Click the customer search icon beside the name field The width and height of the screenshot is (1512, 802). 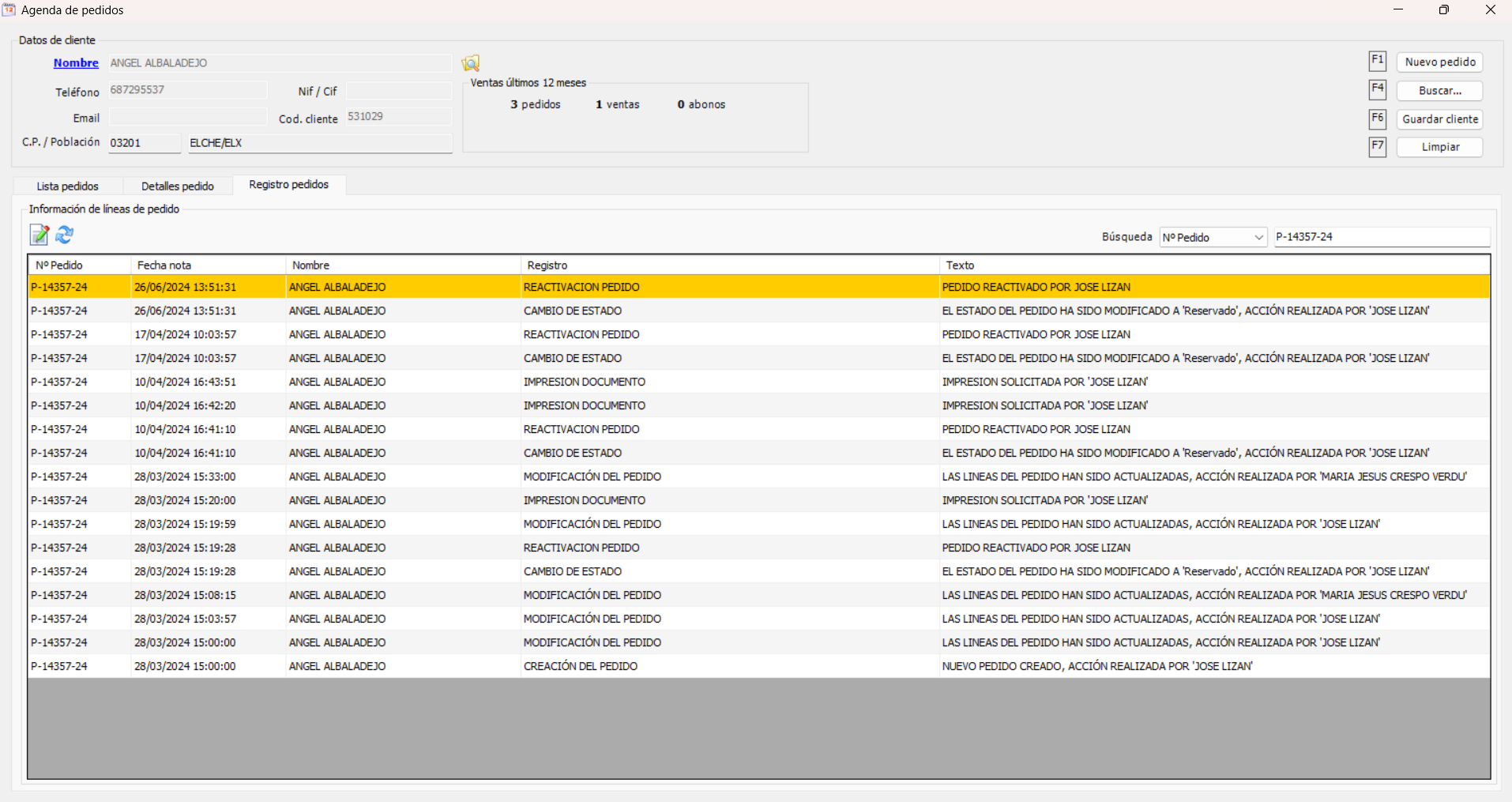471,63
